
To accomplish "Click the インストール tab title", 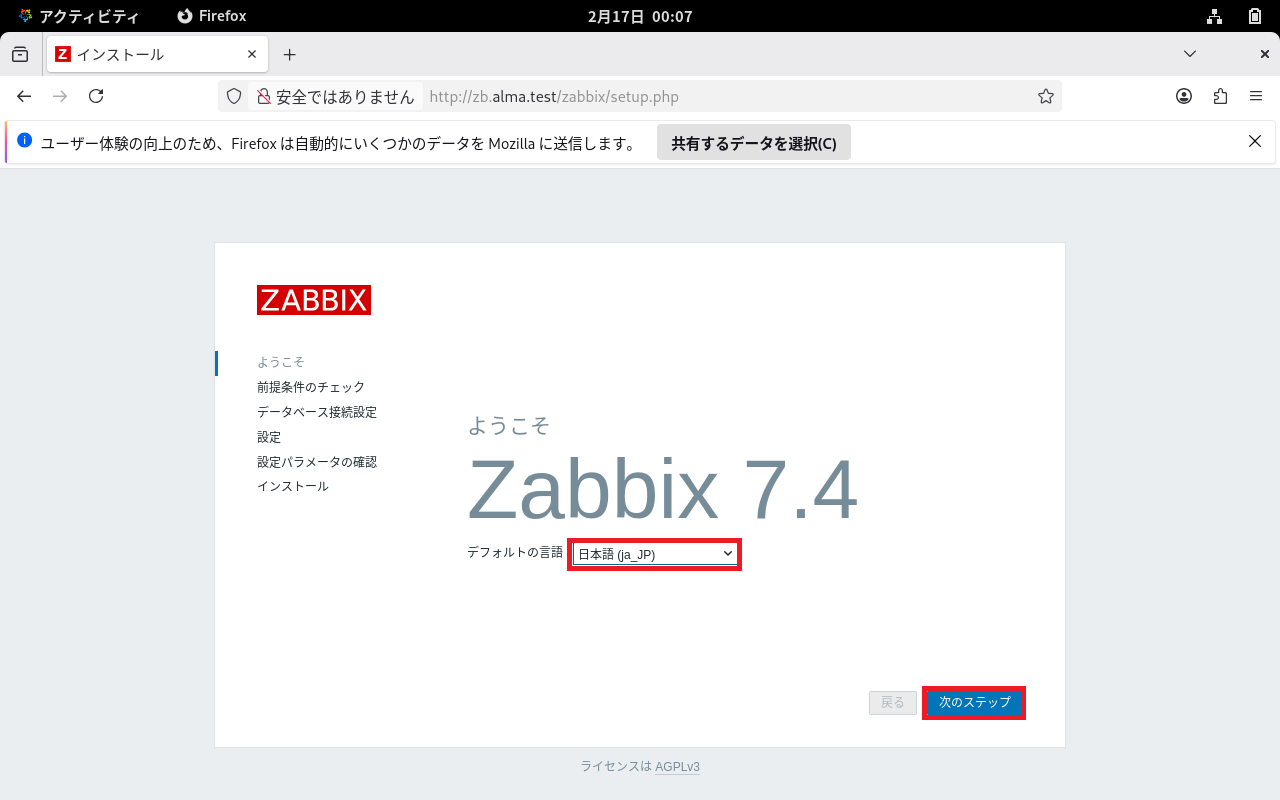I will [x=121, y=54].
